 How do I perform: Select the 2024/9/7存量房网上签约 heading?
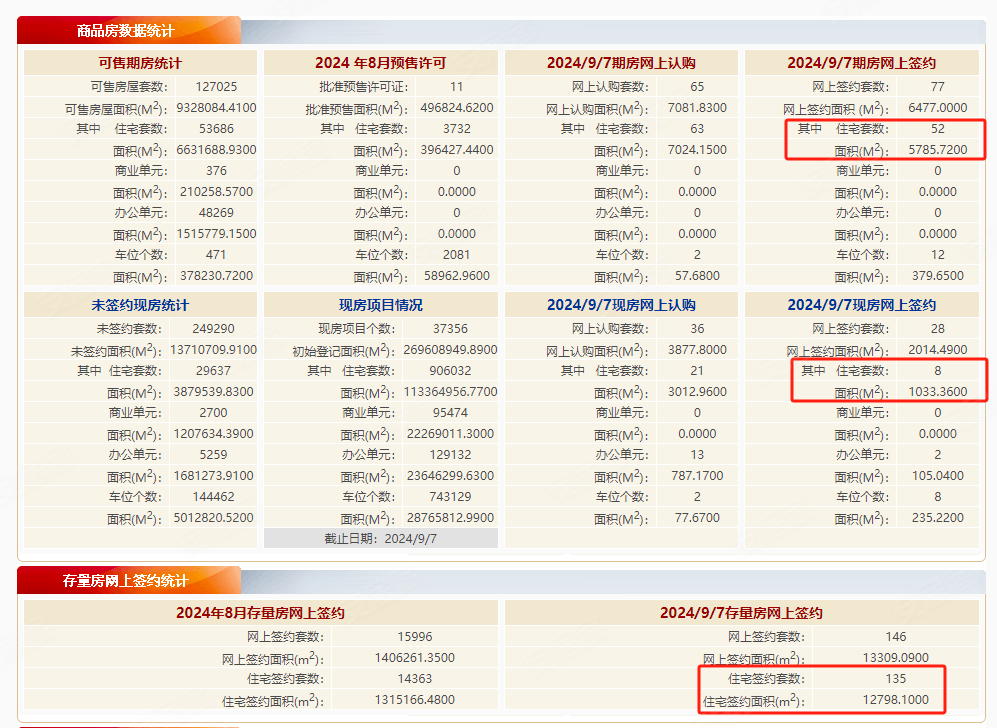[741, 613]
